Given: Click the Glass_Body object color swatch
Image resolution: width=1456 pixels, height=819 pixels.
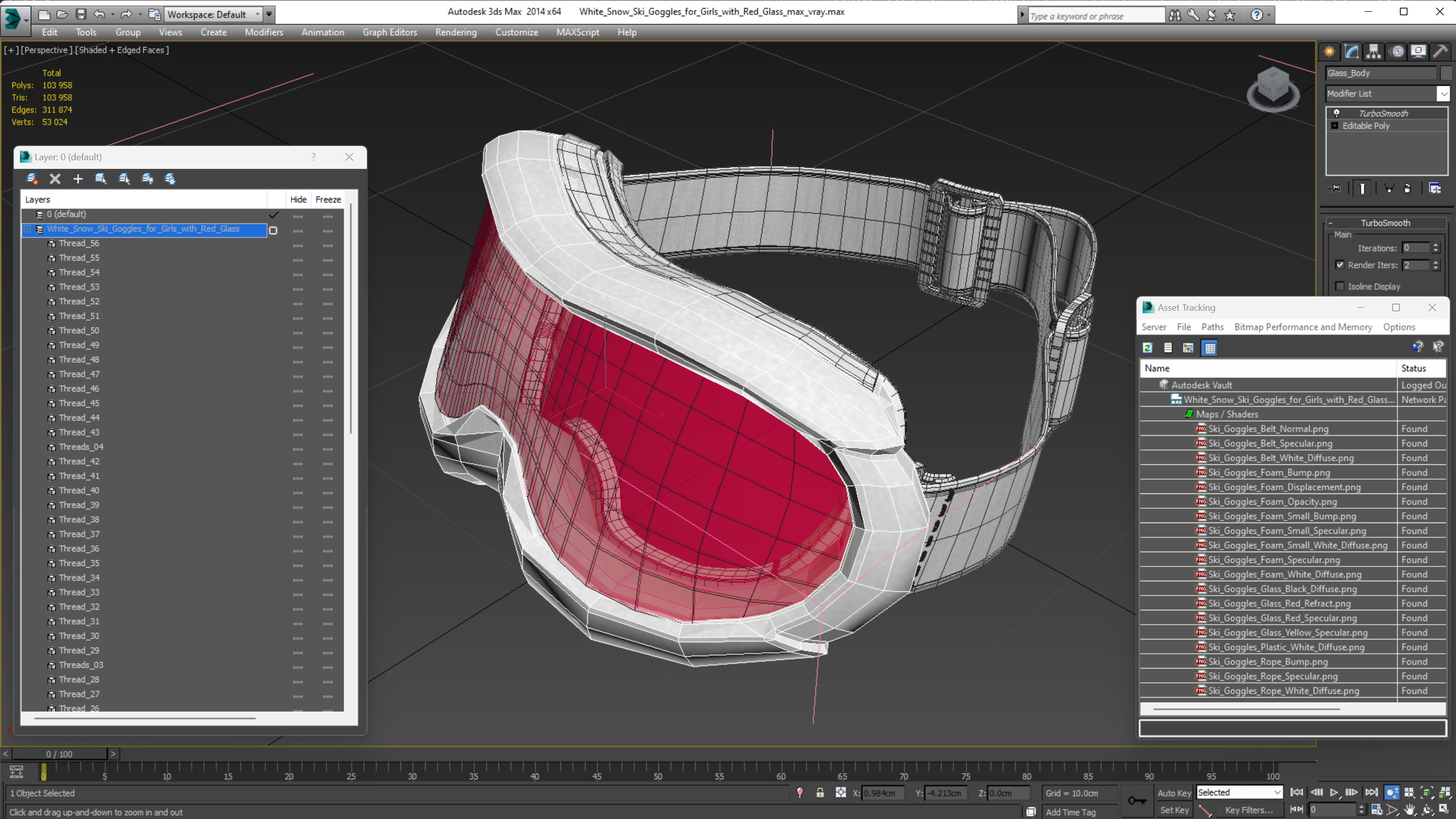Looking at the screenshot, I should (1446, 73).
